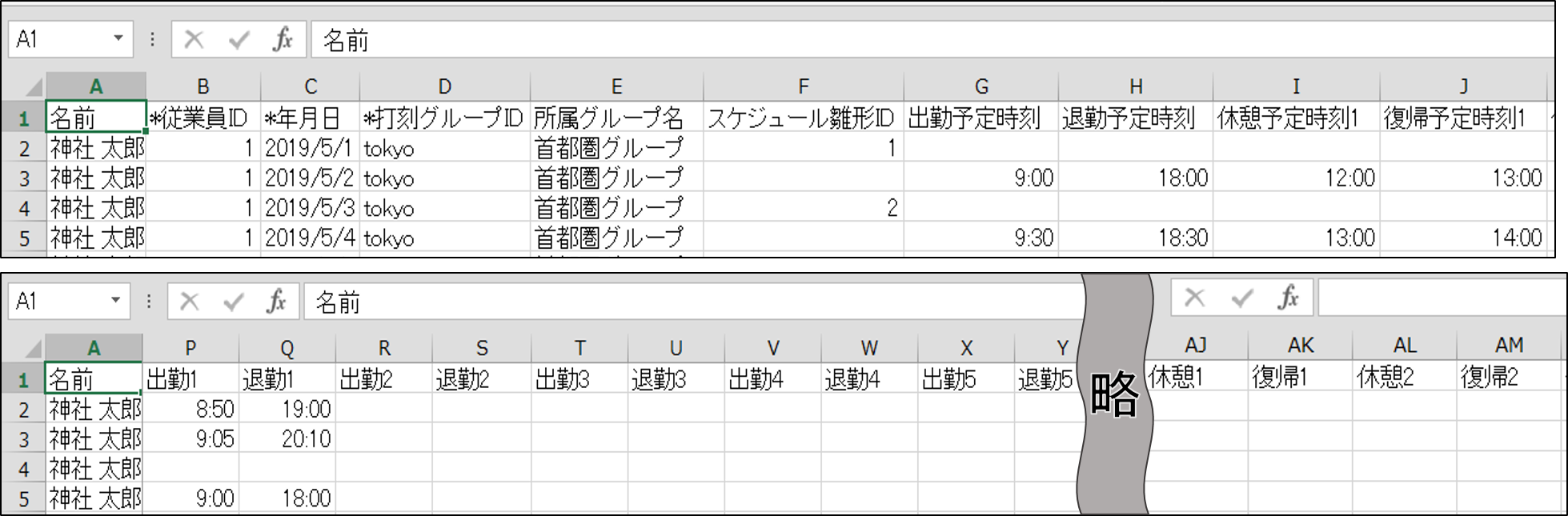Click the 14:00 cell in upper sheet
This screenshot has height=516, width=1568.
(1464, 238)
